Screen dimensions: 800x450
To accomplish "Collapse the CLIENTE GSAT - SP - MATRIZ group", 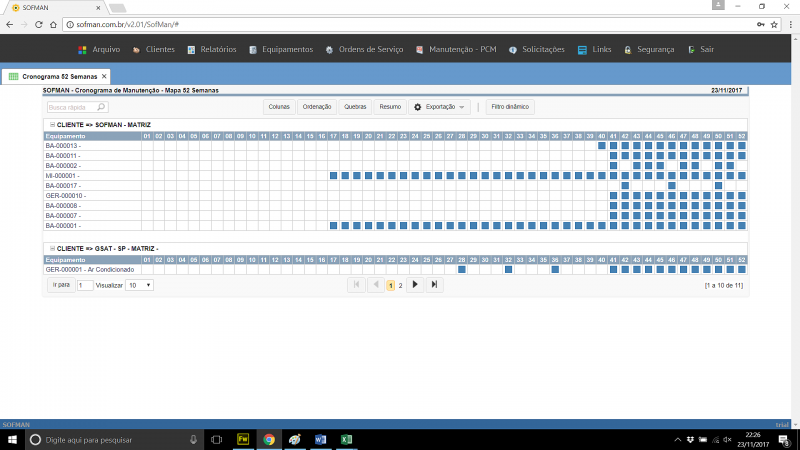I will (51, 247).
